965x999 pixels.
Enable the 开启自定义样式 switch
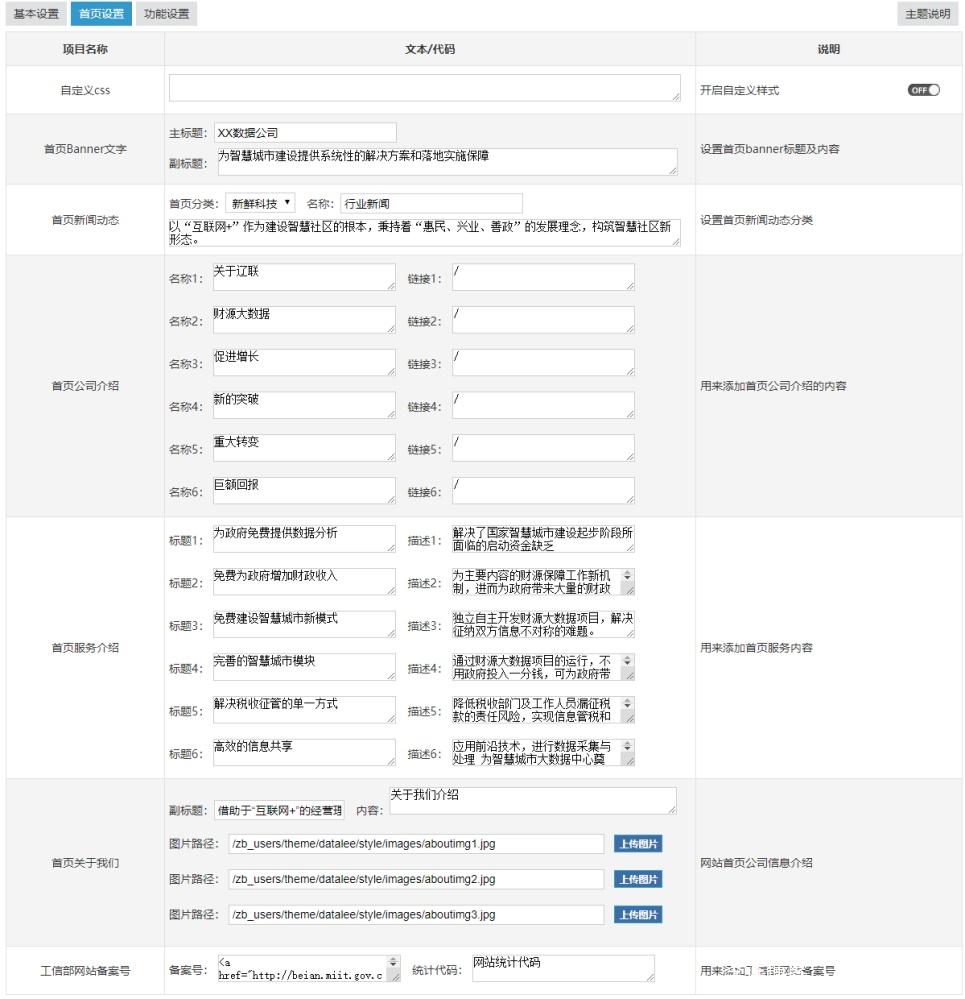pos(926,89)
